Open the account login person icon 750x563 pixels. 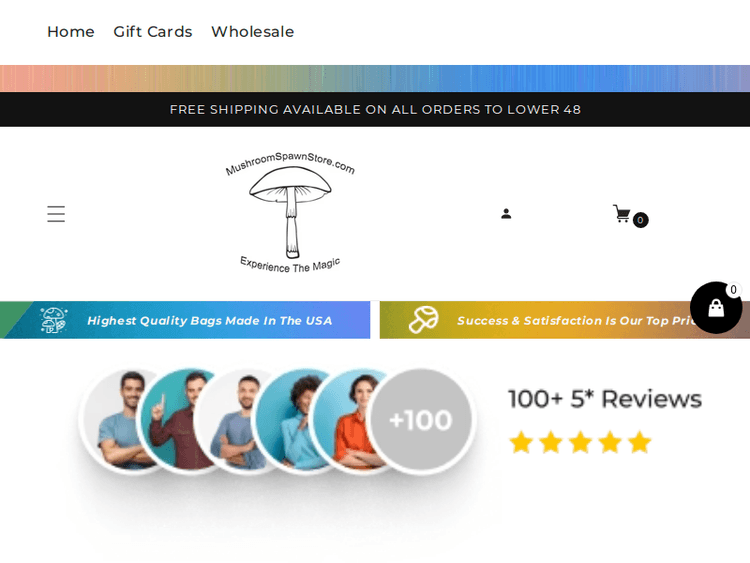point(506,214)
